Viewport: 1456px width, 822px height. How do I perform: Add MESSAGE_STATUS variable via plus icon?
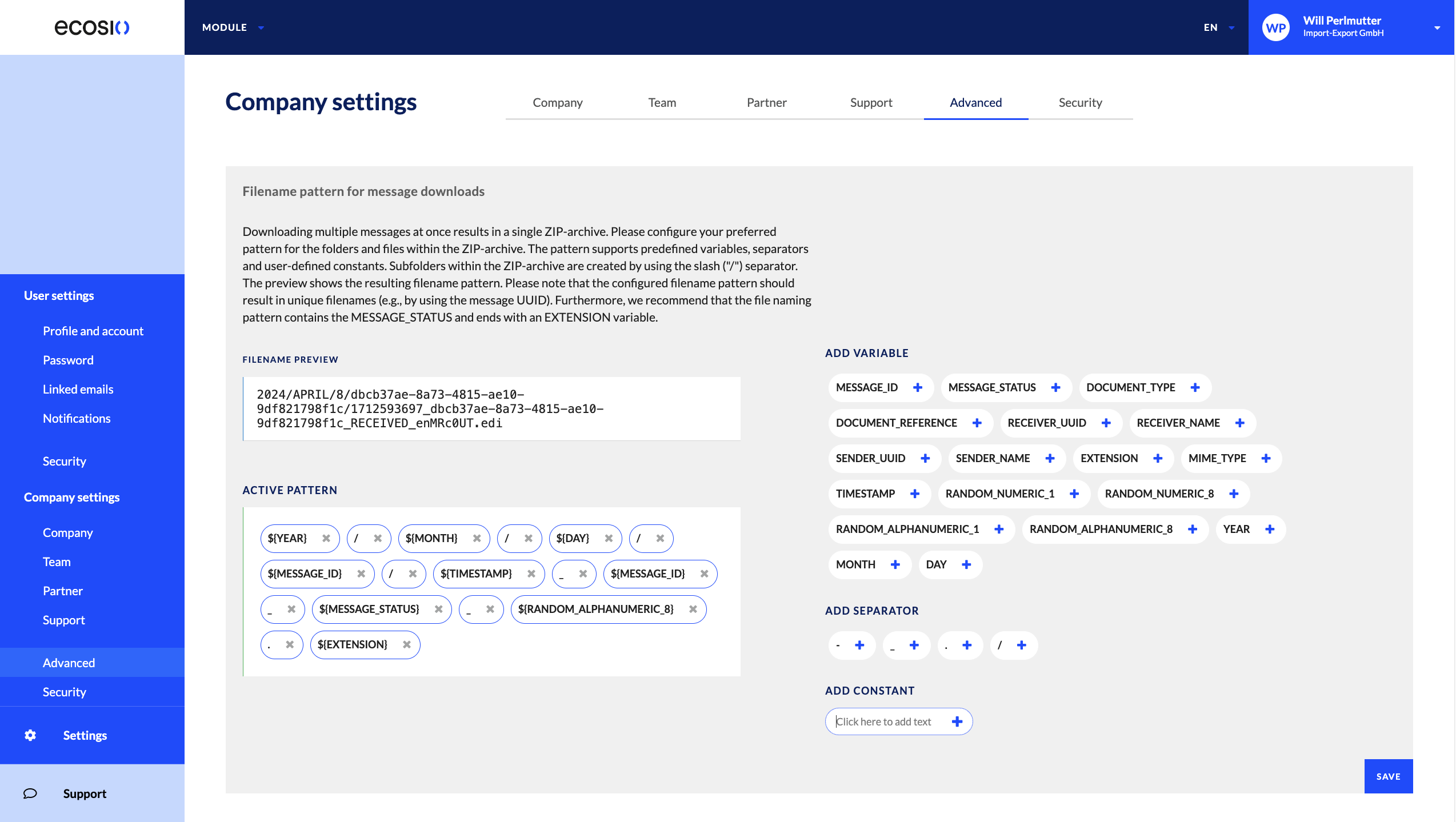(x=1055, y=387)
